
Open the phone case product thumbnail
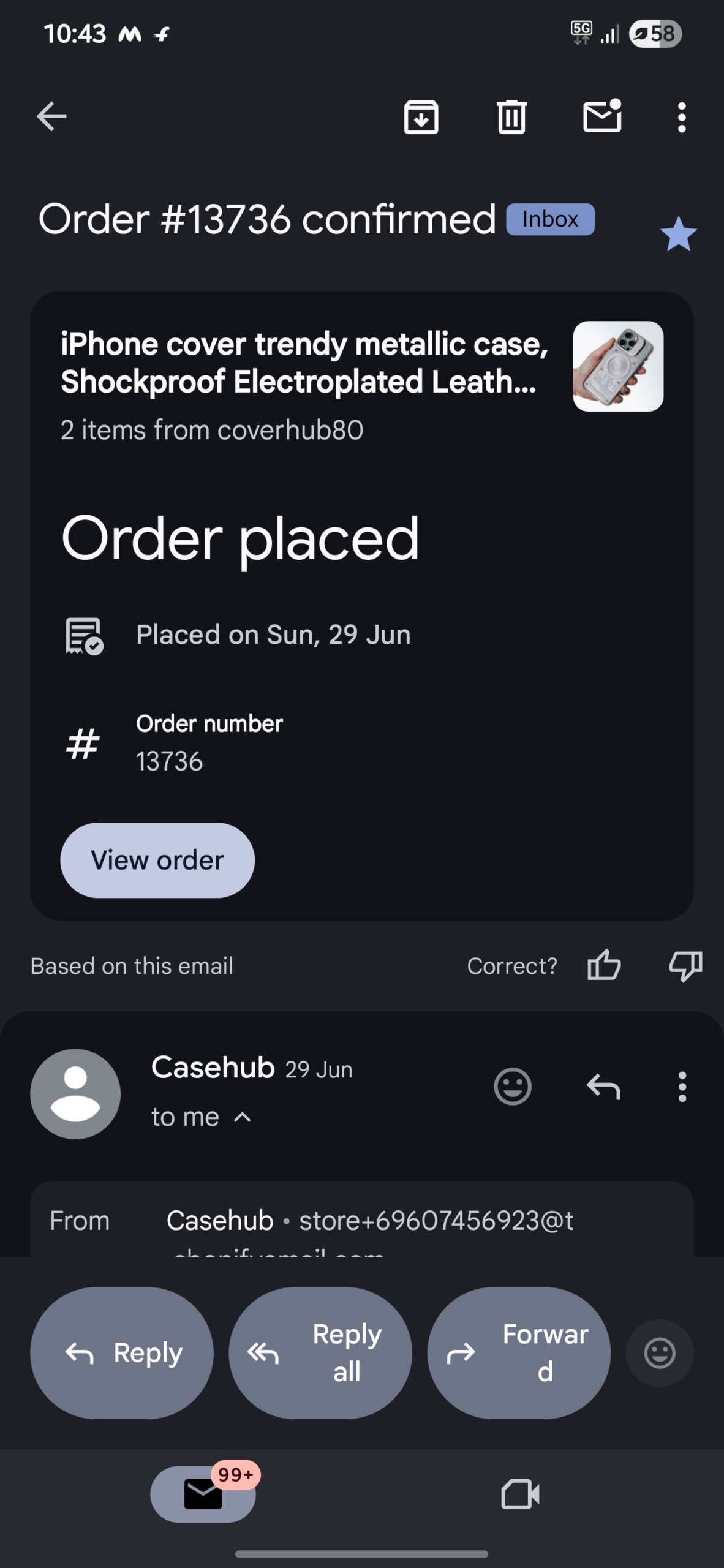(617, 366)
